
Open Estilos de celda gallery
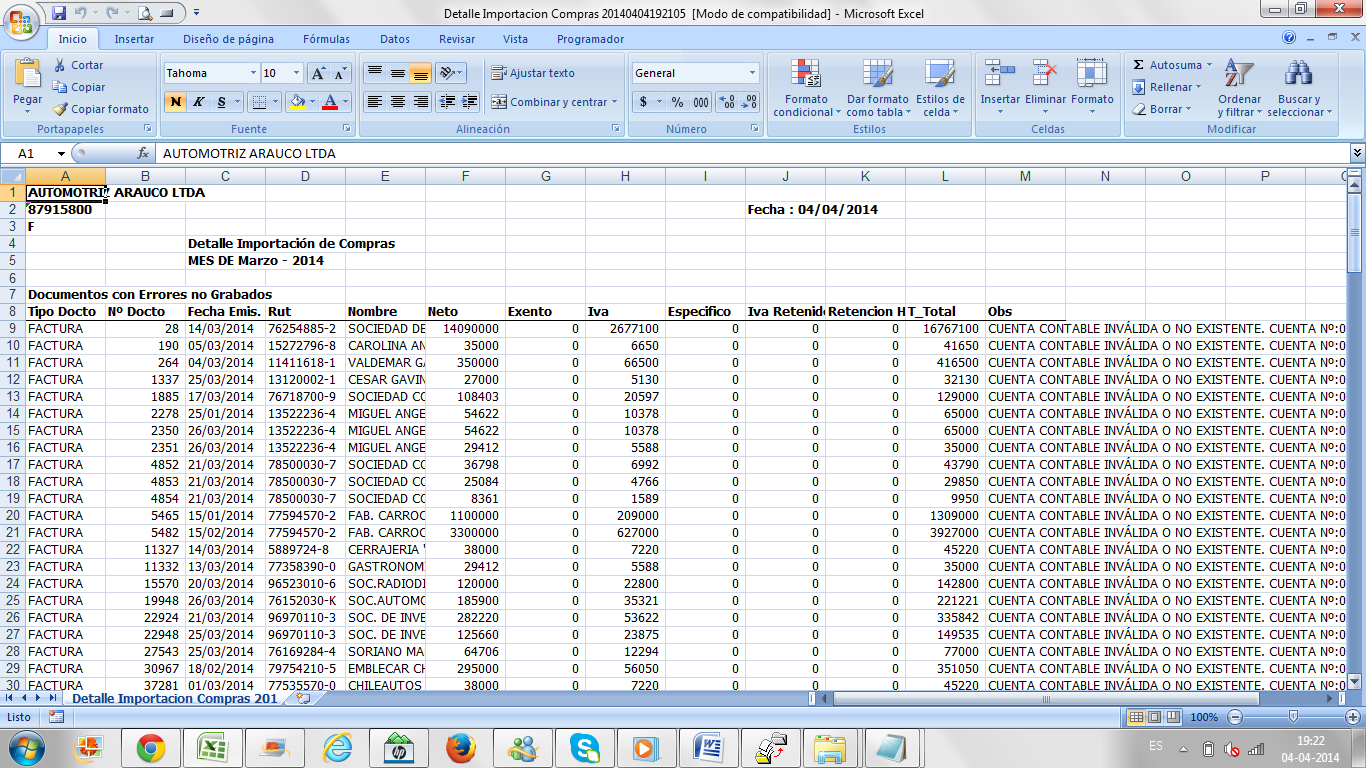pos(940,88)
